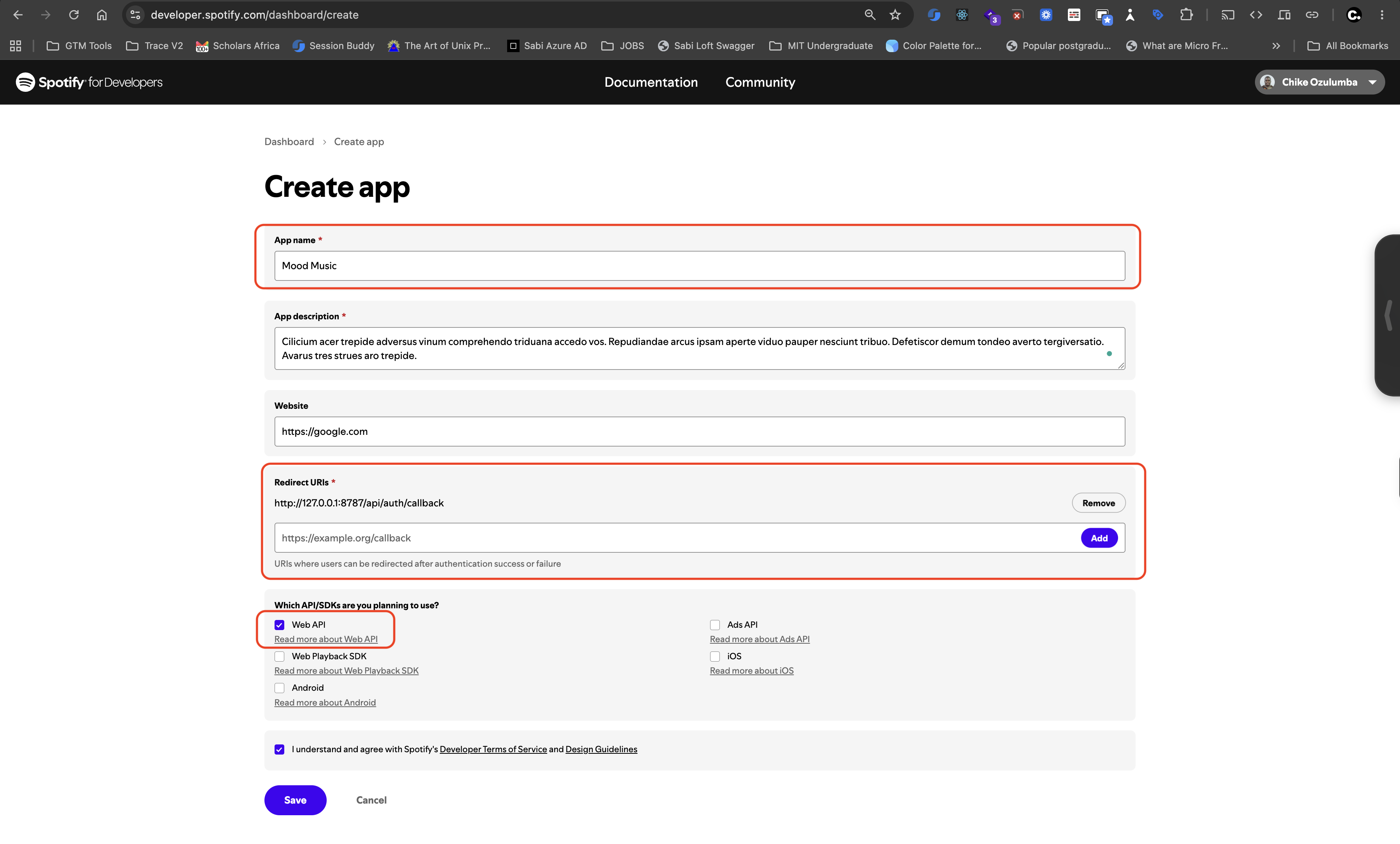The height and width of the screenshot is (844, 1400).
Task: Open the browser home page icon
Action: [x=102, y=15]
